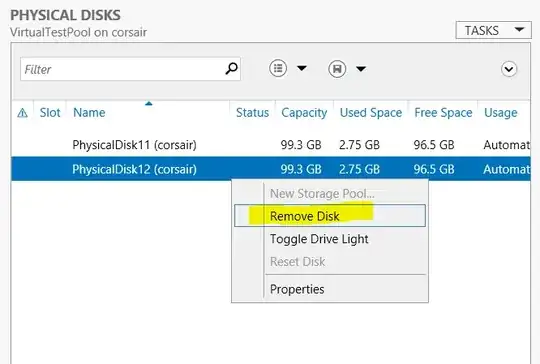Open the TASKS dropdown
This screenshot has height=364, width=540.
493,30
